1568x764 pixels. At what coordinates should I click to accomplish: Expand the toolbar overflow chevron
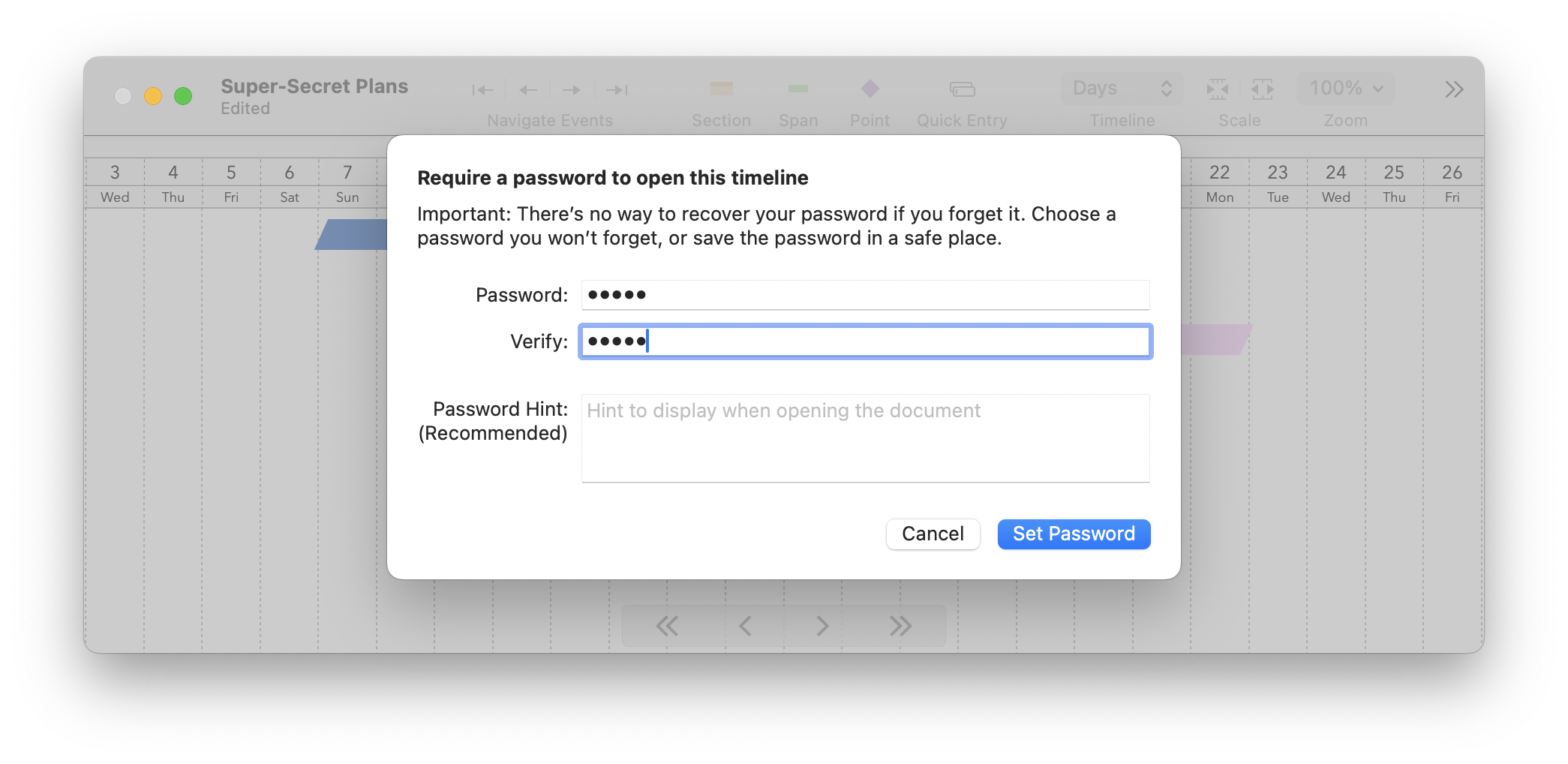[1453, 89]
